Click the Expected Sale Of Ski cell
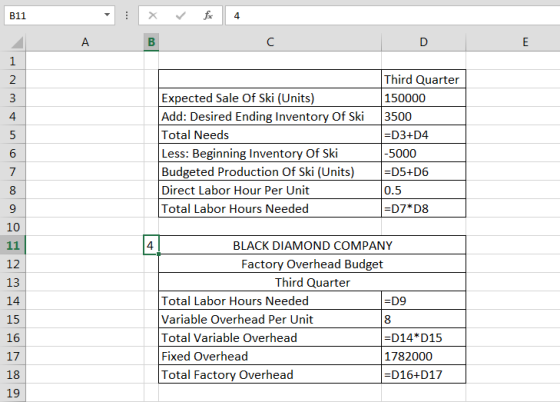This screenshot has height=402, width=560. 270,98
